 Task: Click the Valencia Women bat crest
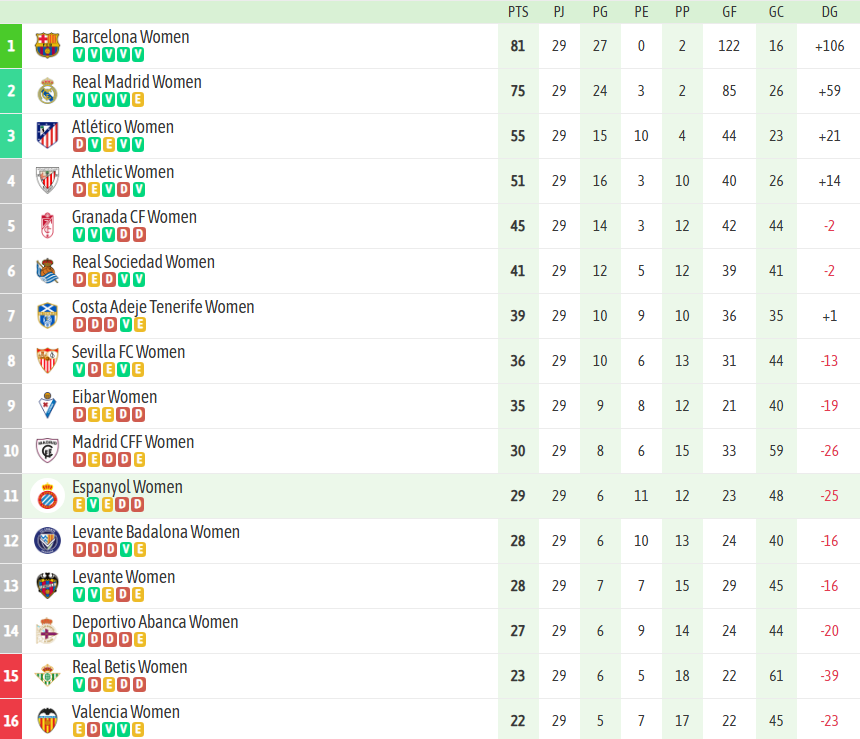tap(47, 721)
